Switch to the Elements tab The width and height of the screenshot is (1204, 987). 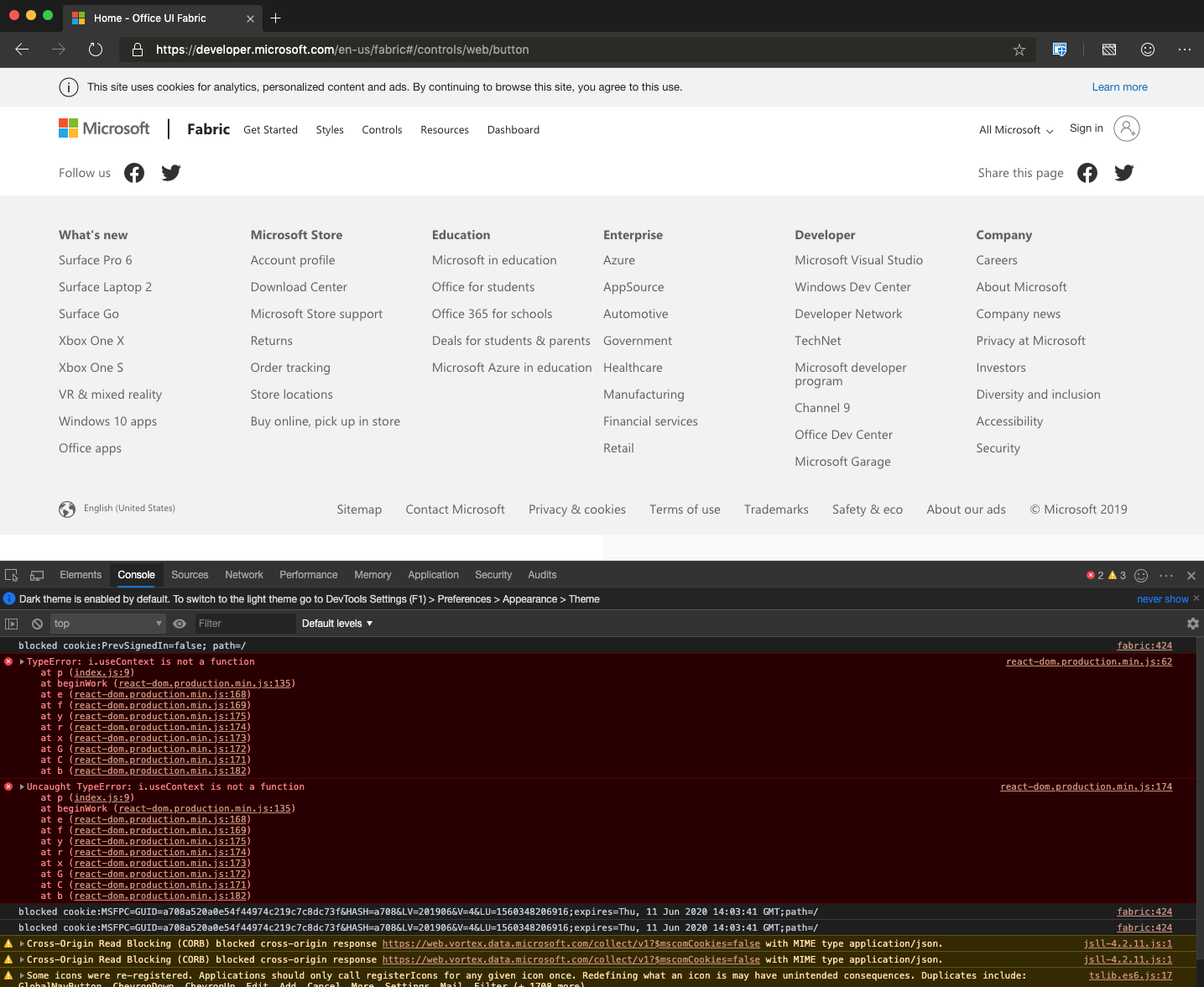(81, 575)
